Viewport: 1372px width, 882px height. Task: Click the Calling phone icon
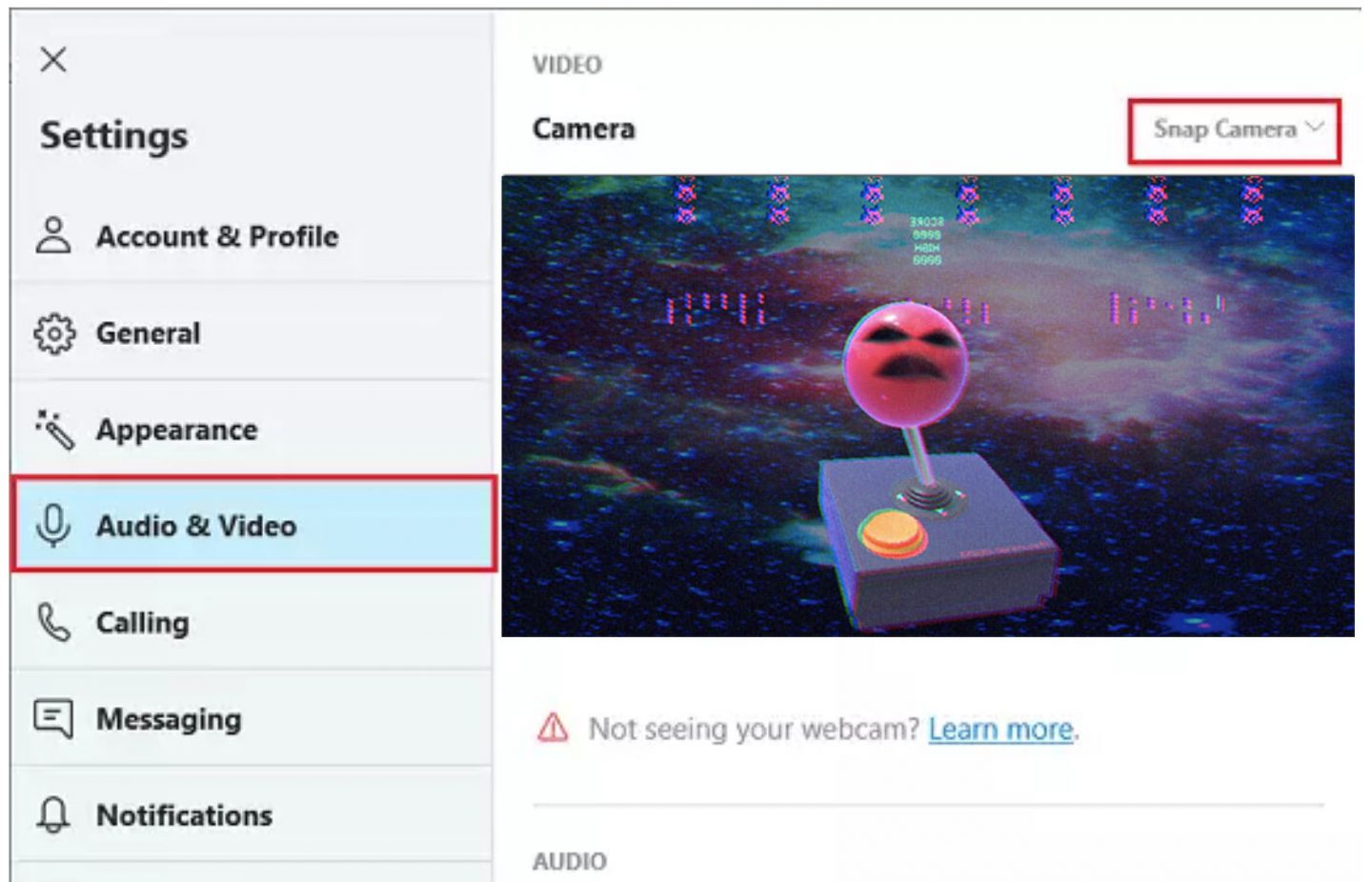pos(52,622)
